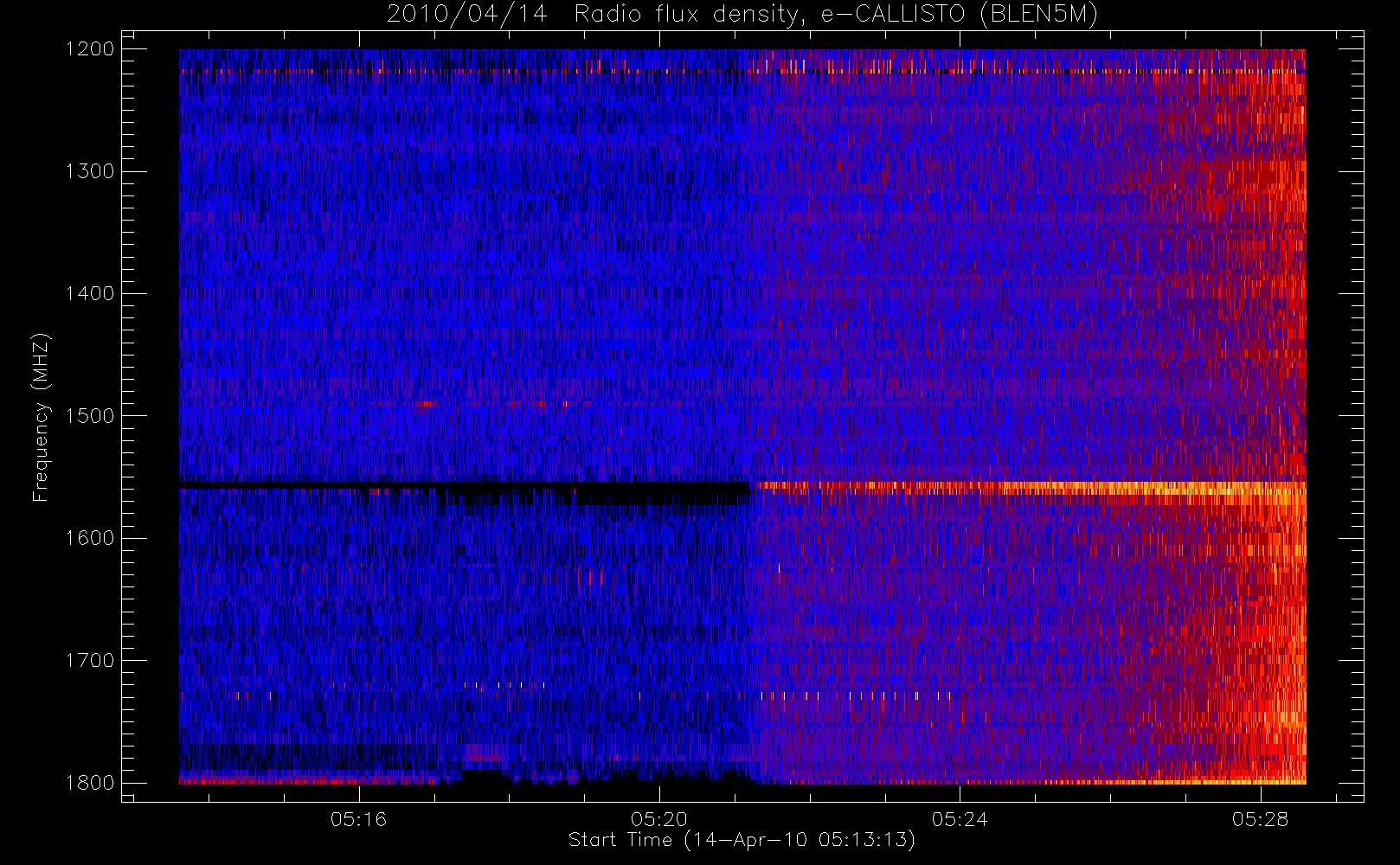Select the 1200 frequency tick label
The height and width of the screenshot is (865, 1400).
tap(90, 49)
